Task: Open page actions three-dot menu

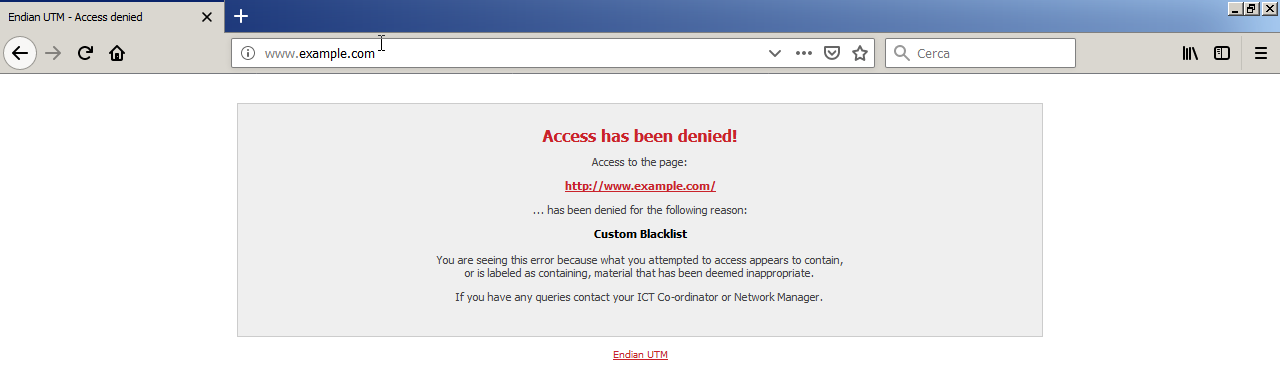Action: [804, 53]
